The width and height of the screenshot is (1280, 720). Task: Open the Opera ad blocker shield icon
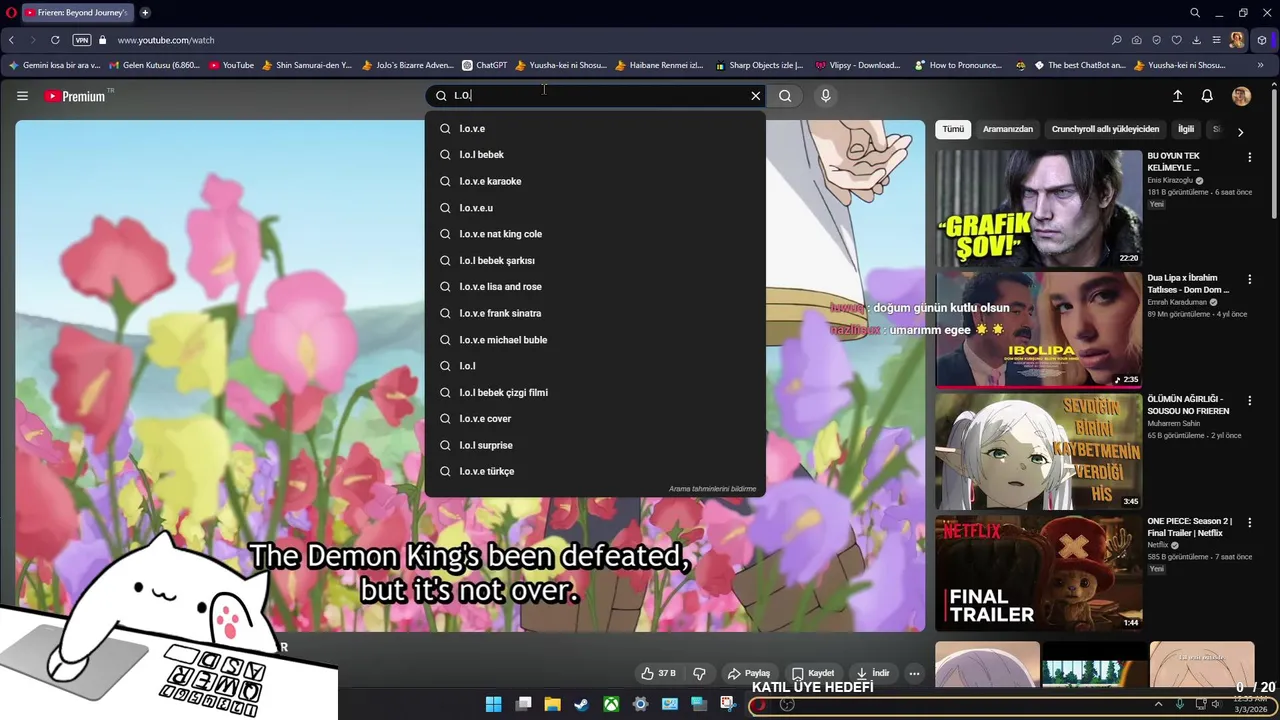point(1157,40)
